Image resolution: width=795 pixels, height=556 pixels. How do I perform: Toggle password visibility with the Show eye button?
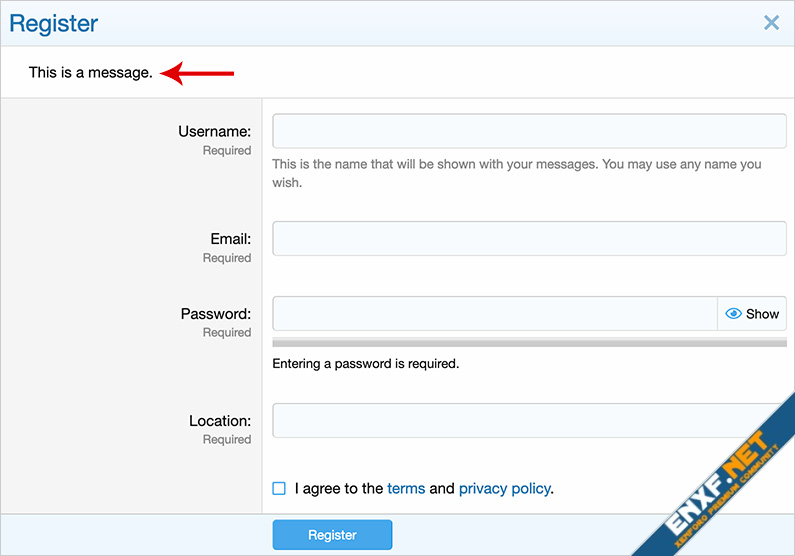click(x=752, y=314)
